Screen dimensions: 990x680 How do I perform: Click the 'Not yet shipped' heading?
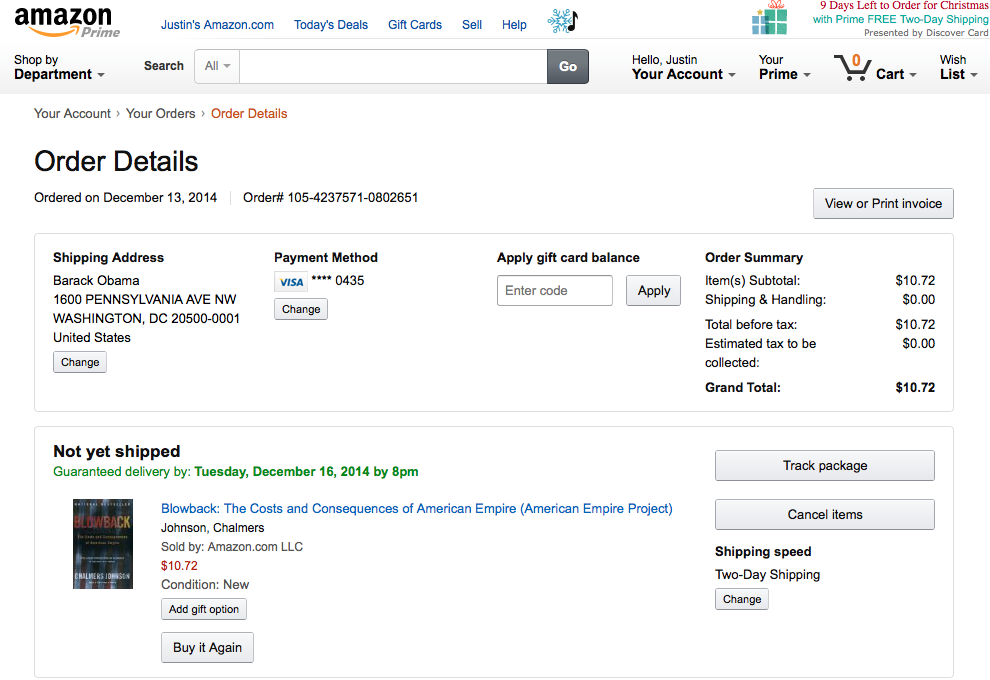[x=117, y=451]
